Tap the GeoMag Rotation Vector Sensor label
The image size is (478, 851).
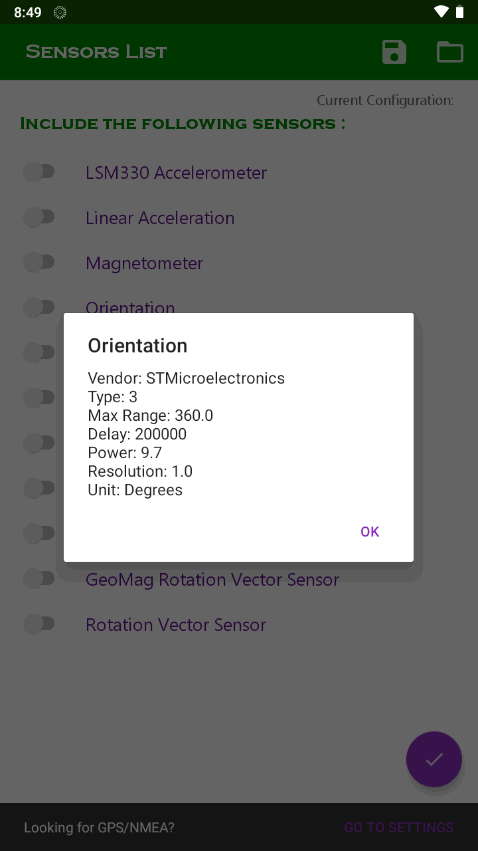tap(212, 580)
